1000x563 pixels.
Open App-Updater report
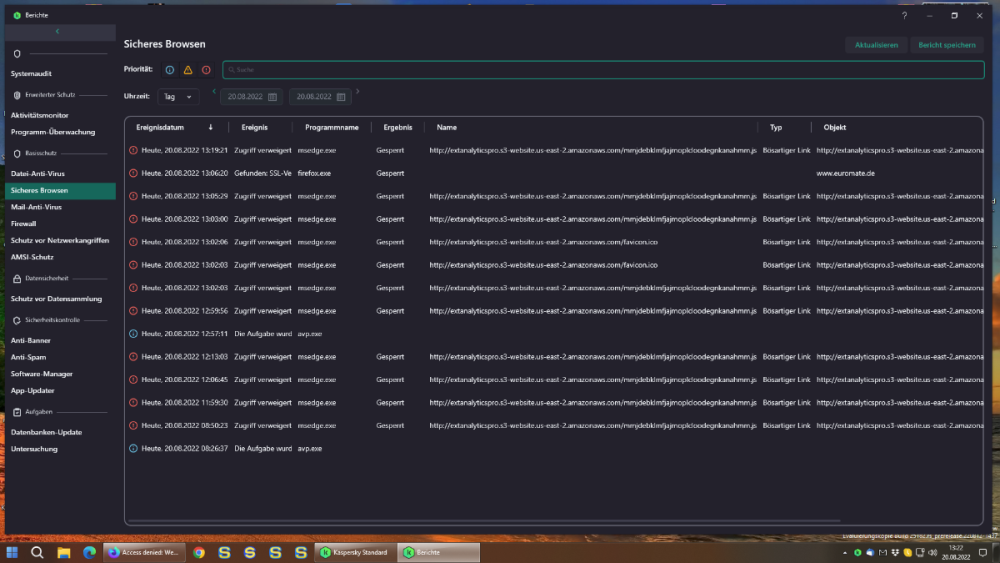(33, 390)
